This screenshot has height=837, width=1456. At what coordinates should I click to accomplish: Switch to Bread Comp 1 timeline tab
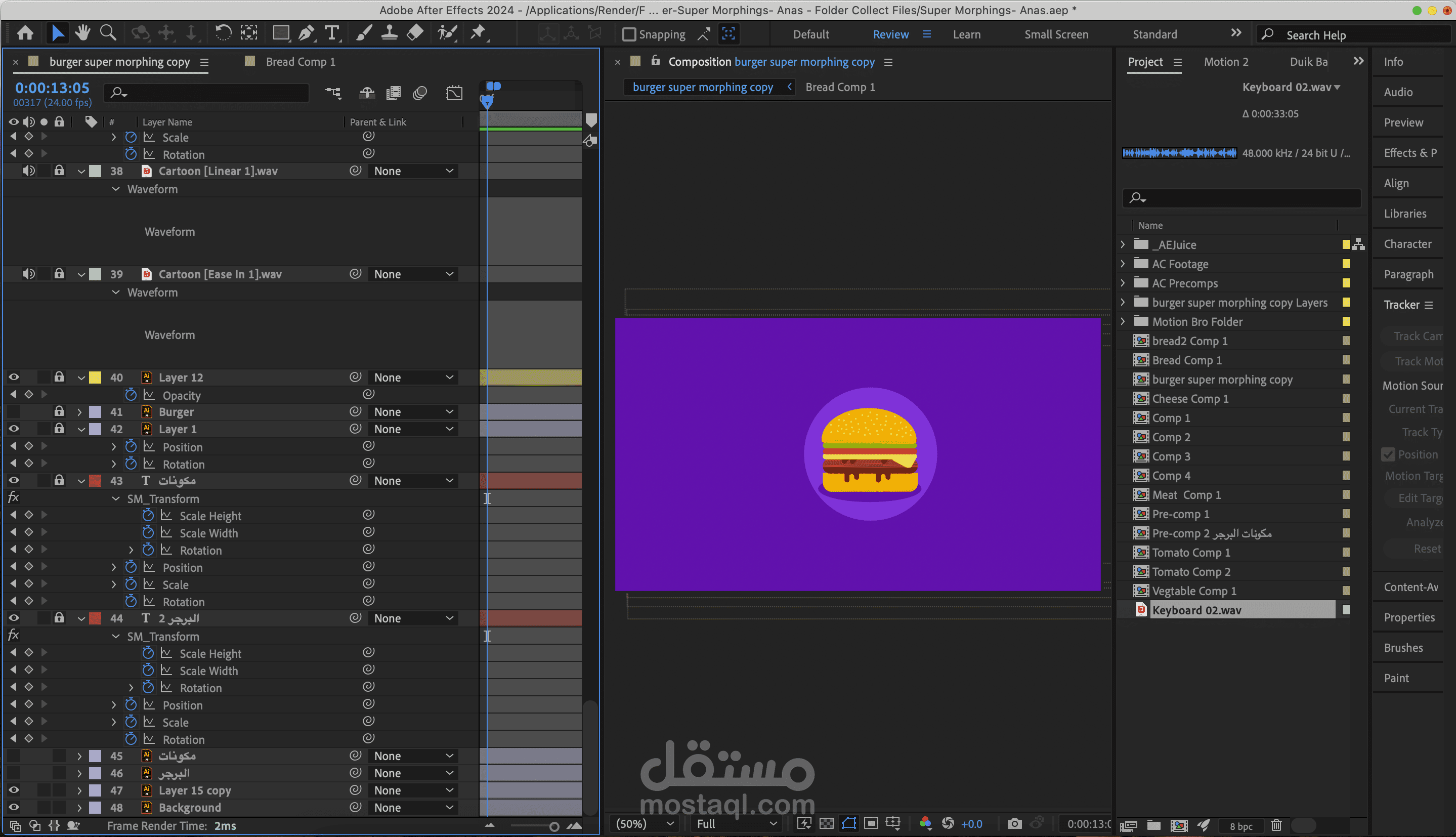[300, 62]
